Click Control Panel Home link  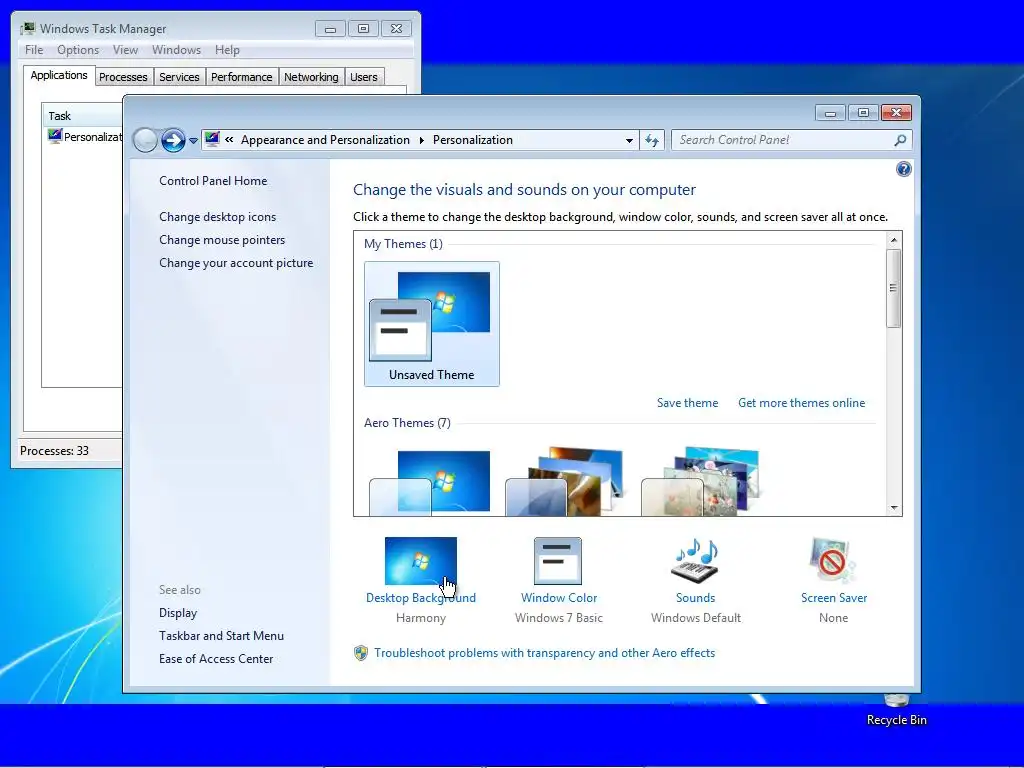[213, 181]
